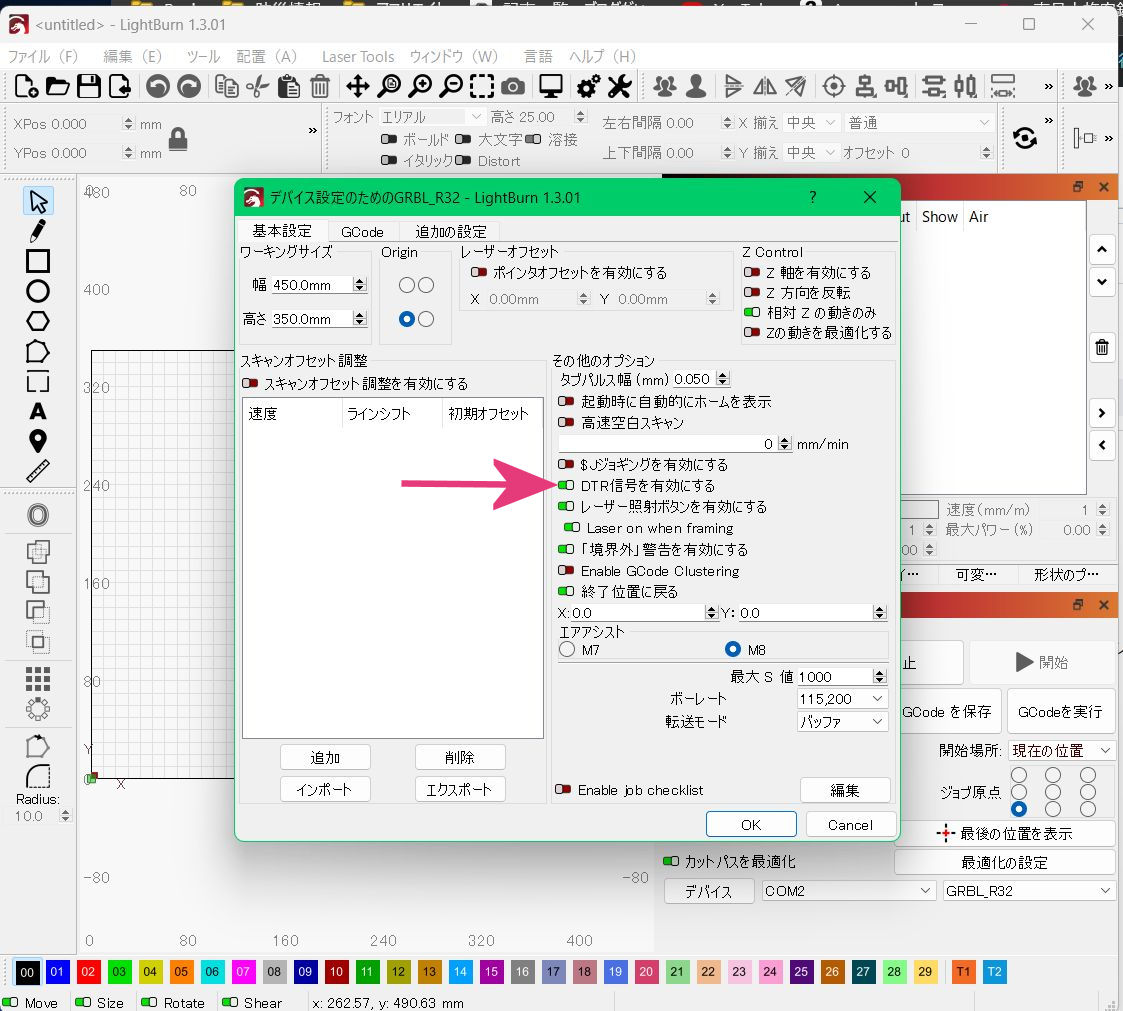1123x1011 pixels.
Task: Click the 幅 450.0mm width field
Action: (x=319, y=285)
